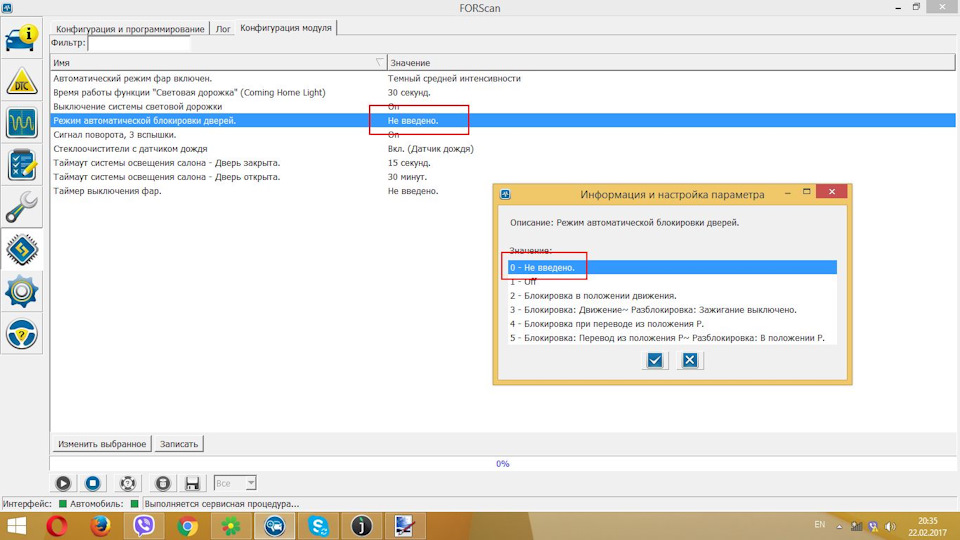
Task: Click the Изменить выбранное button
Action: (x=102, y=444)
